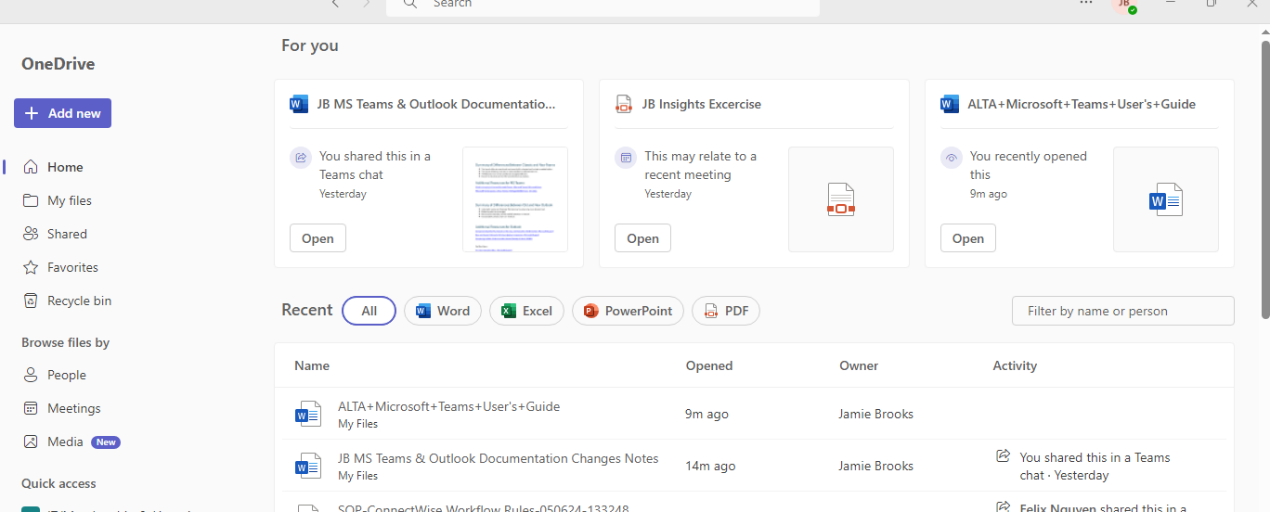Click the vertical scrollbar

(1265, 178)
